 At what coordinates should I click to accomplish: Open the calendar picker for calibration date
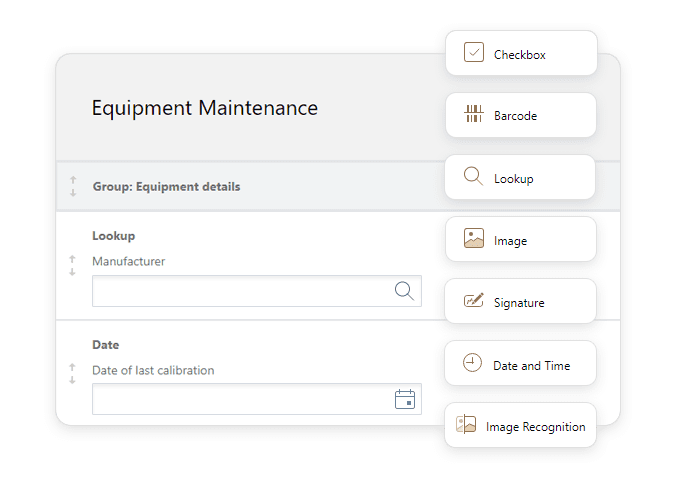[405, 399]
